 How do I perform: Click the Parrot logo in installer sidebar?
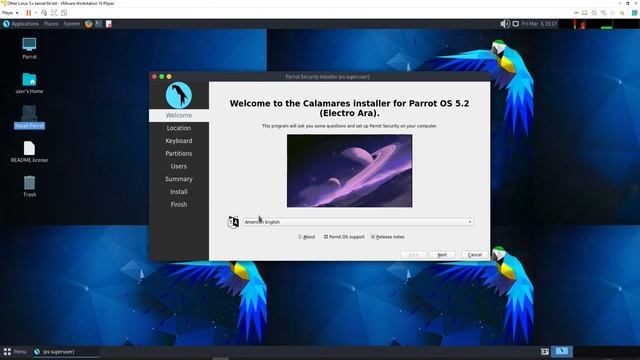pos(179,95)
